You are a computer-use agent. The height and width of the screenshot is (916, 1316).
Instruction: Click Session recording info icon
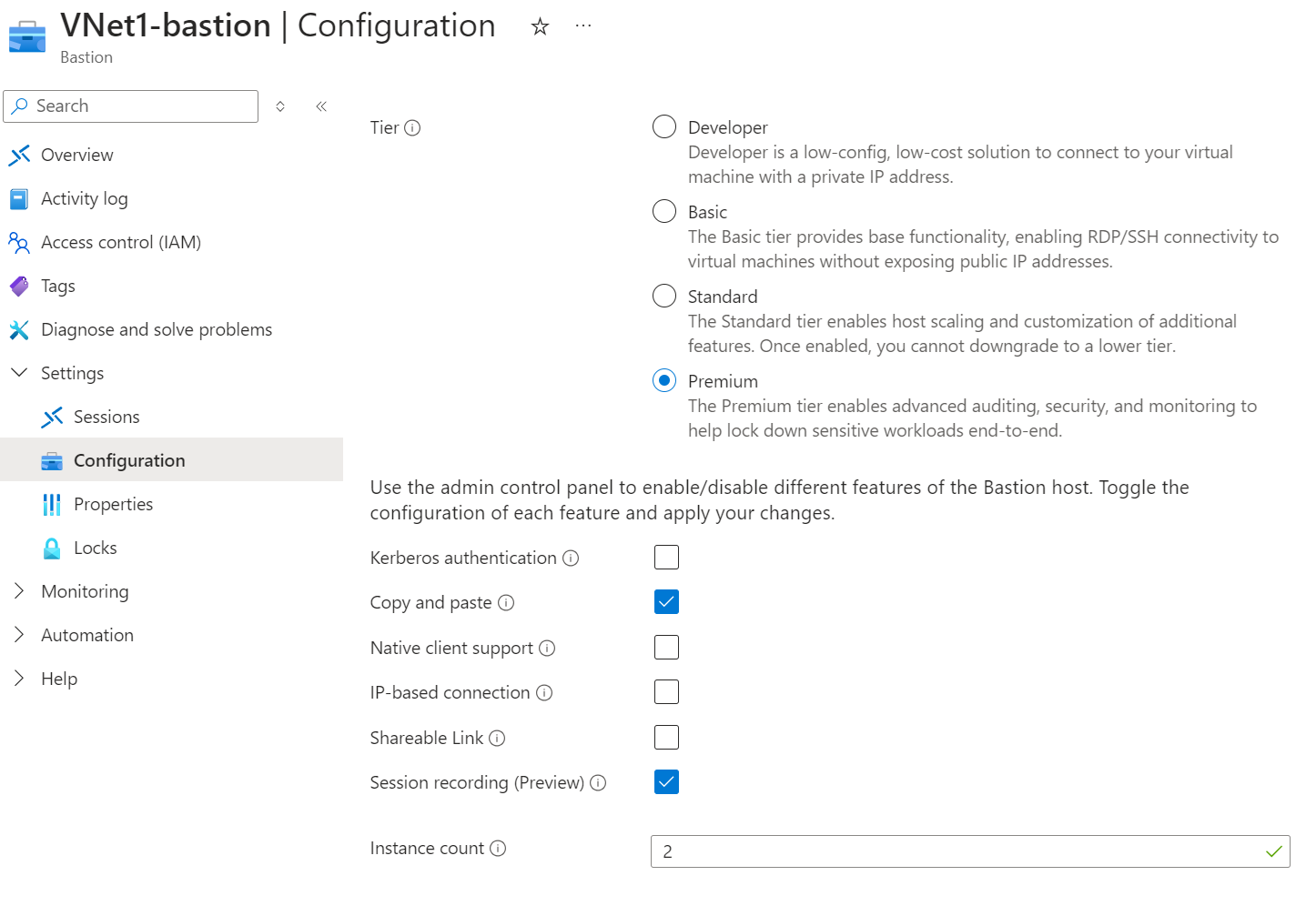(598, 783)
